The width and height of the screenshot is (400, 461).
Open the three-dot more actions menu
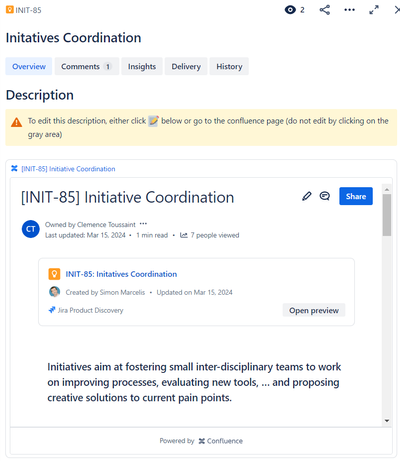tap(349, 10)
